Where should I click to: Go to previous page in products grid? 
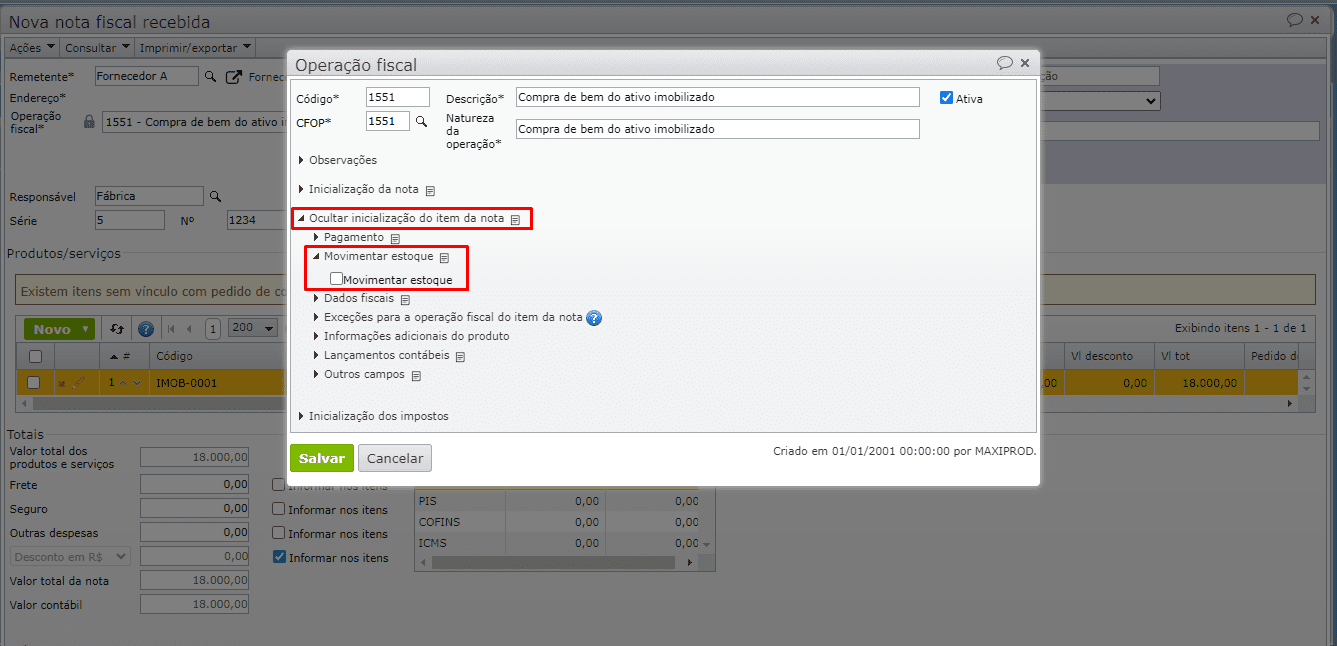(191, 329)
